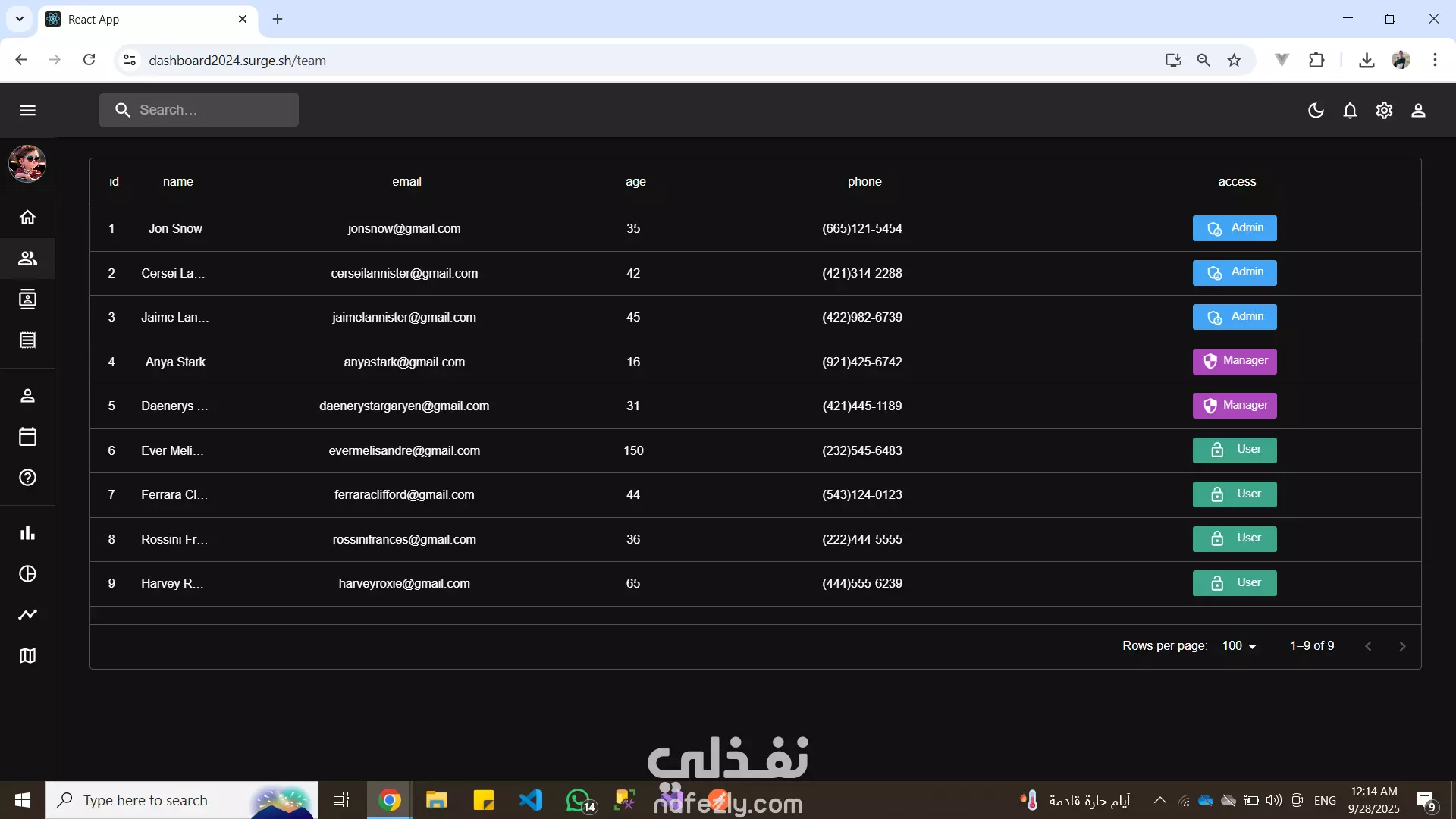Open the pie chart icon in sidebar
Viewport: 1456px width, 819px height.
point(28,574)
